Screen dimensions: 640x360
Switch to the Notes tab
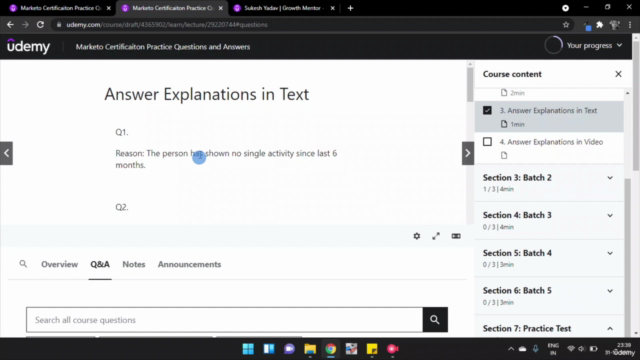(x=133, y=264)
